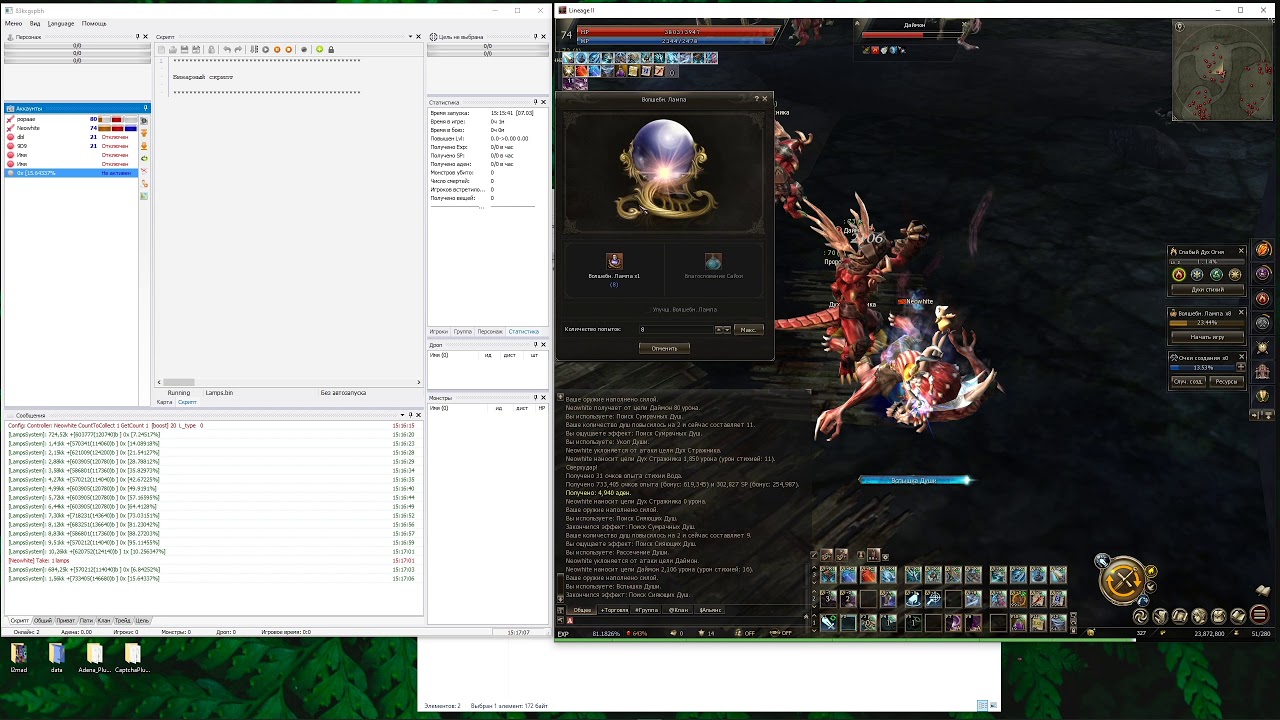Viewport: 1280px width, 720px height.
Task: Select the water spirit element icon
Action: tap(1197, 274)
